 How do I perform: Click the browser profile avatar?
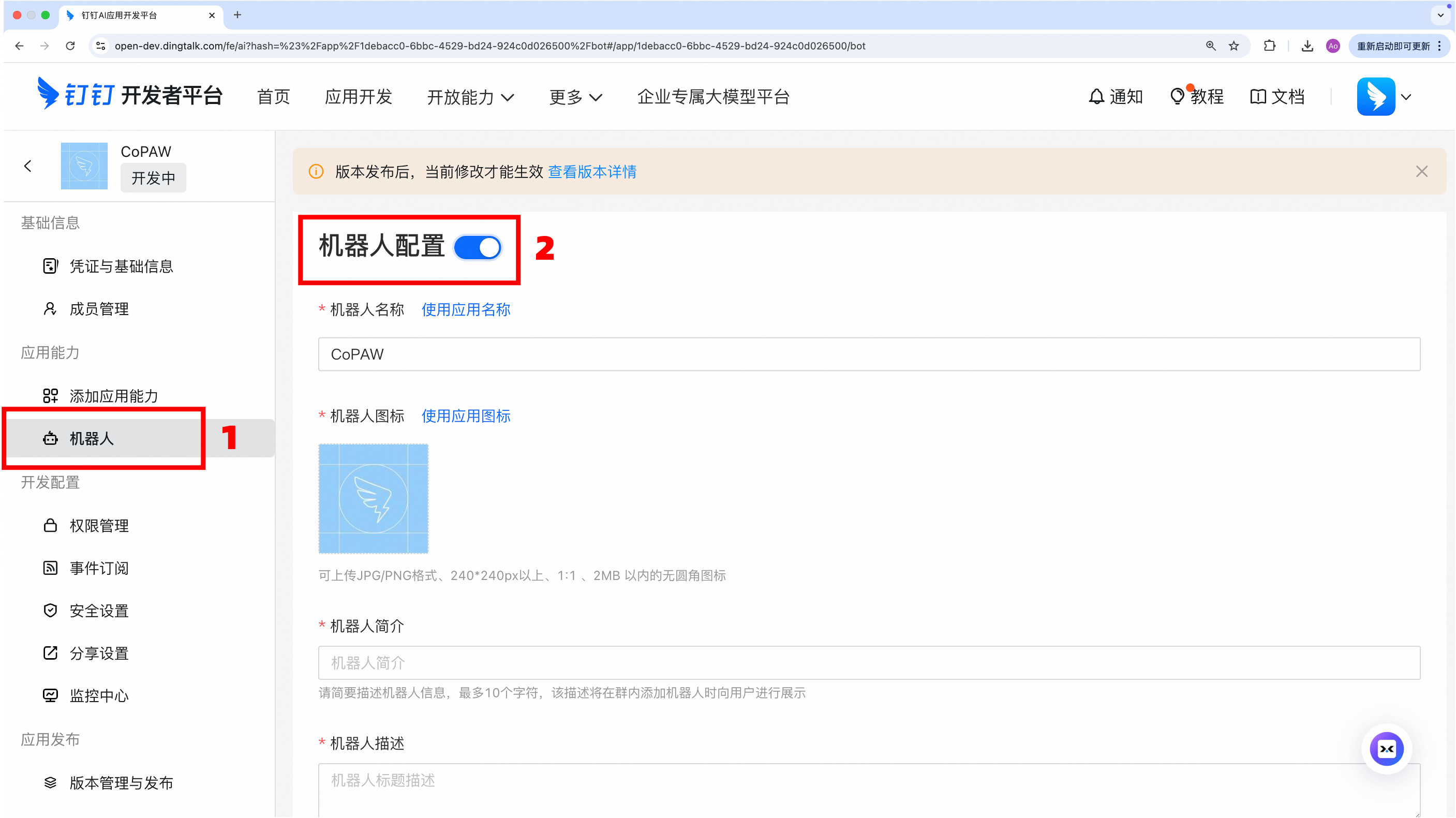tap(1333, 46)
